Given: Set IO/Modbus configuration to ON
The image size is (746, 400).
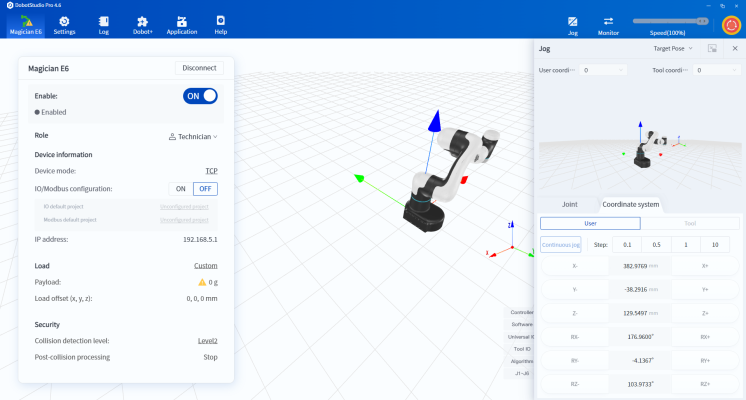Looking at the screenshot, I should (x=181, y=189).
